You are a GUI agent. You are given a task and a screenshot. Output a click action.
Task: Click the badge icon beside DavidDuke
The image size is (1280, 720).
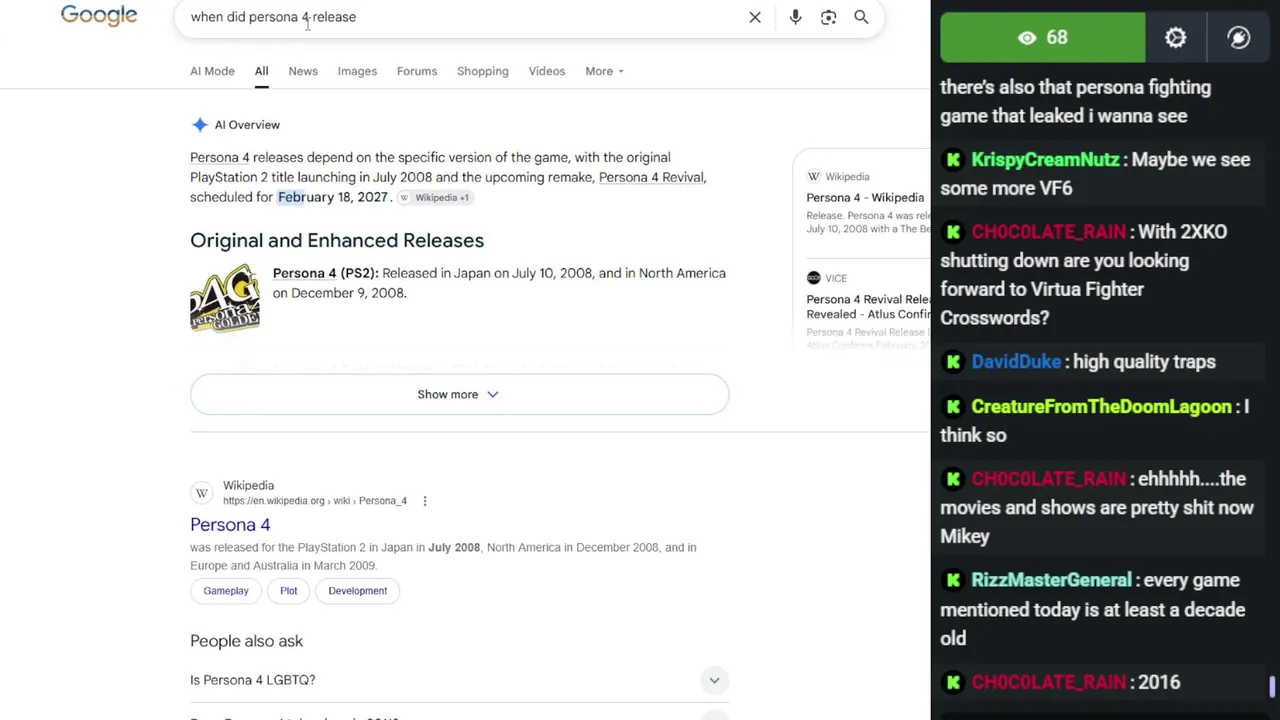953,362
